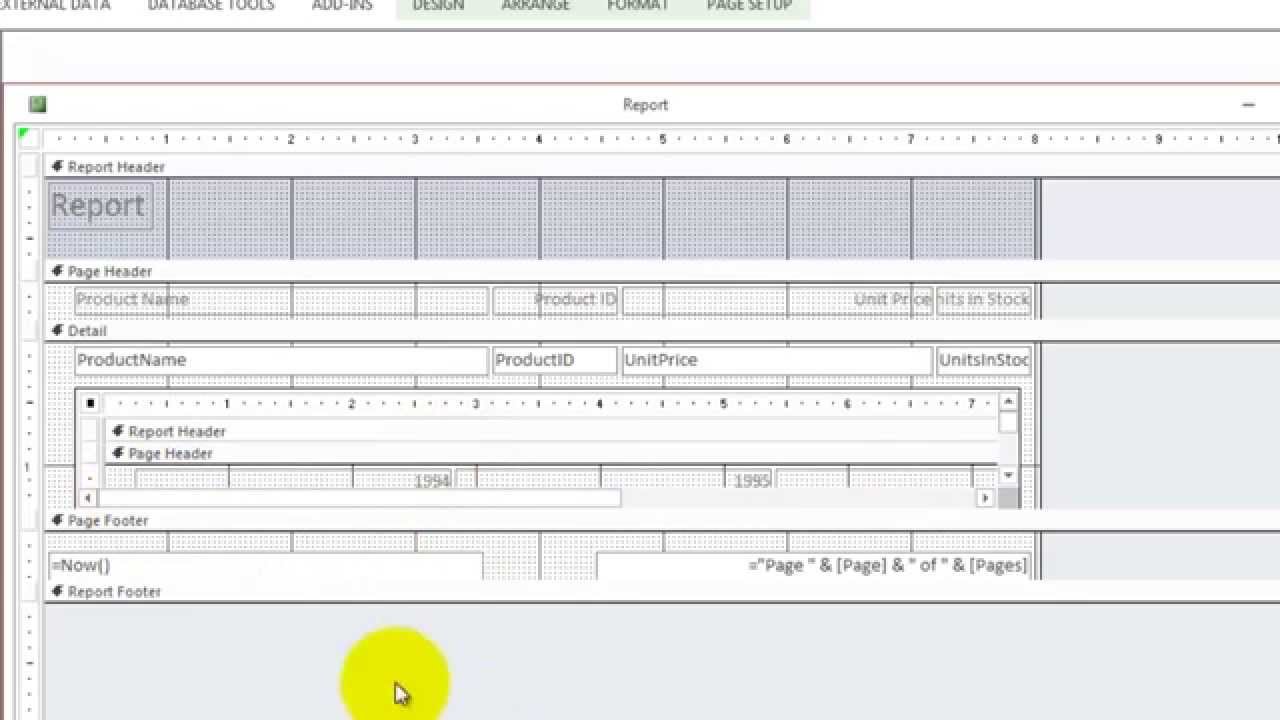Select the Page Footer section bar
The image size is (1280, 720).
coord(660,520)
